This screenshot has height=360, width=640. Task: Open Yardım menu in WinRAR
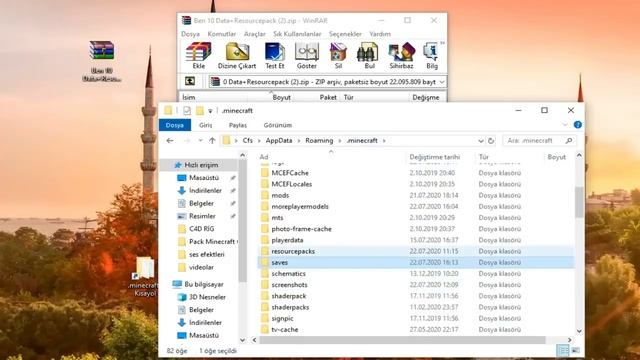(380, 34)
